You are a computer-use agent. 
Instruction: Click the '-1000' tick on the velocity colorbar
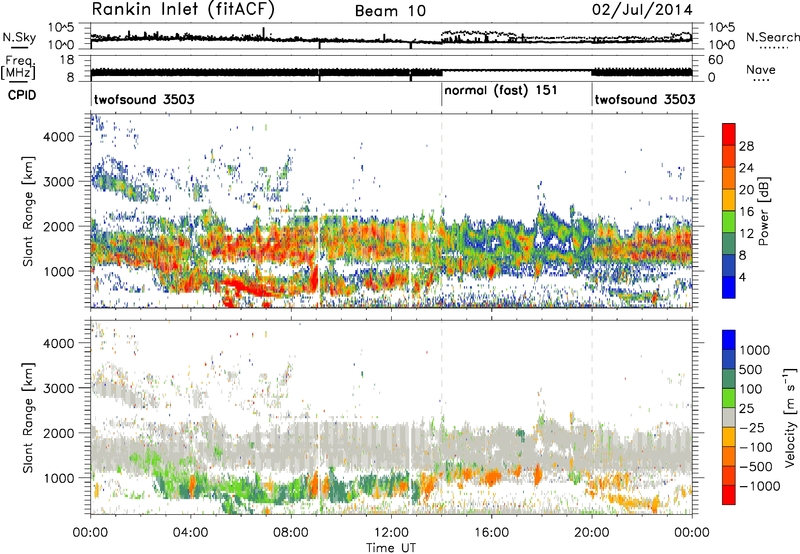[x=759, y=486]
